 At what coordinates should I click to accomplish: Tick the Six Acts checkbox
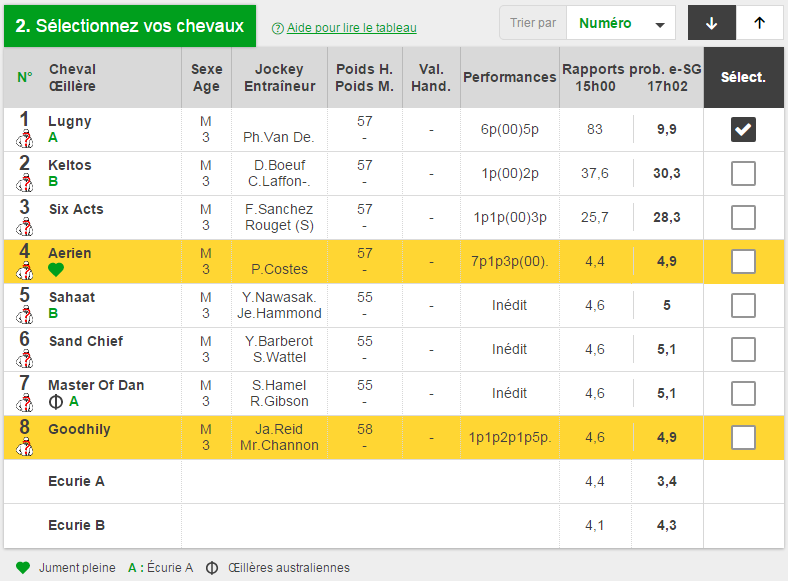point(743,218)
